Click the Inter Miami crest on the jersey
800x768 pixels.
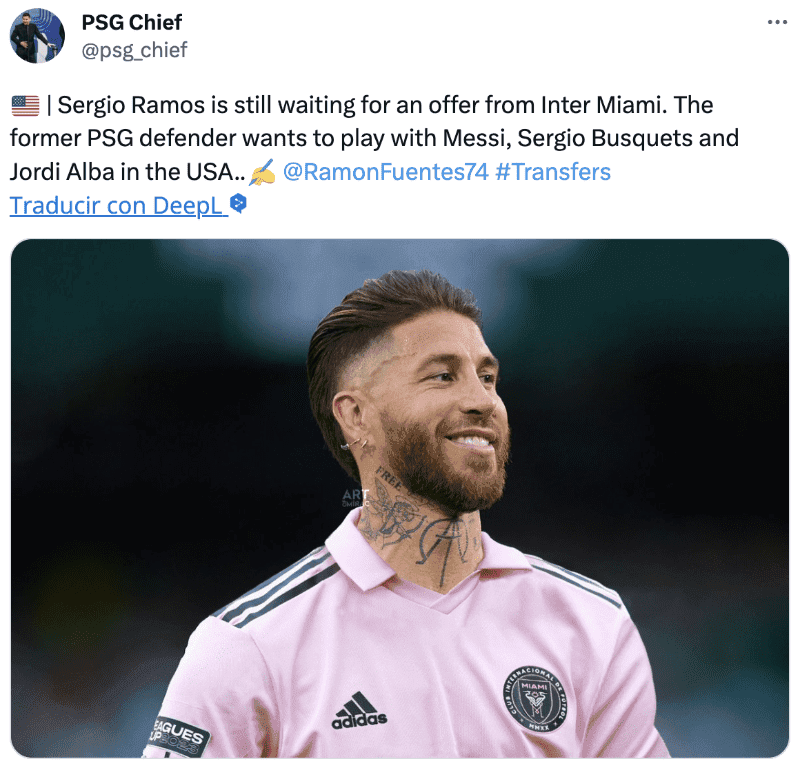(x=535, y=699)
